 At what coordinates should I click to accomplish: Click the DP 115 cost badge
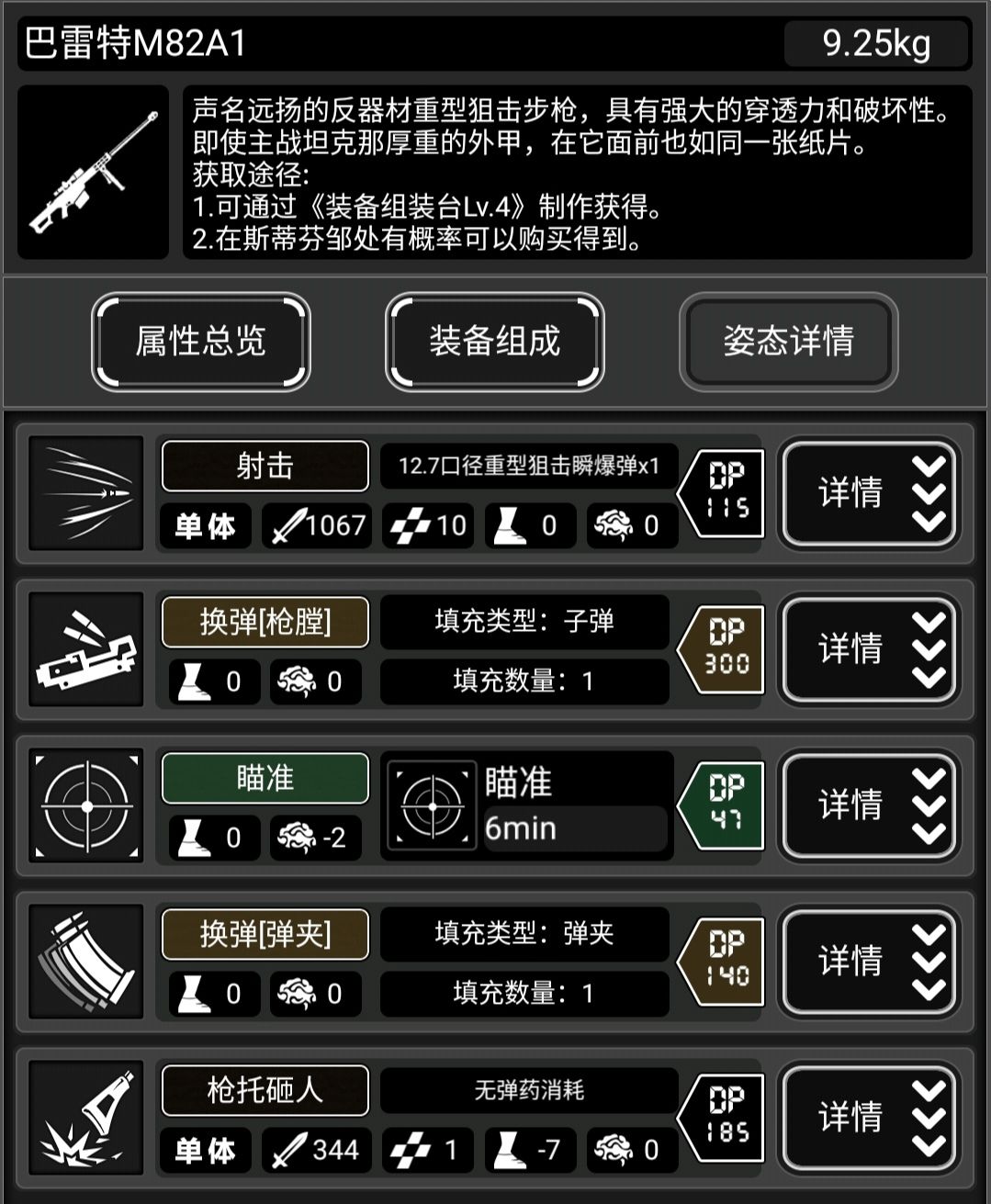coord(722,493)
